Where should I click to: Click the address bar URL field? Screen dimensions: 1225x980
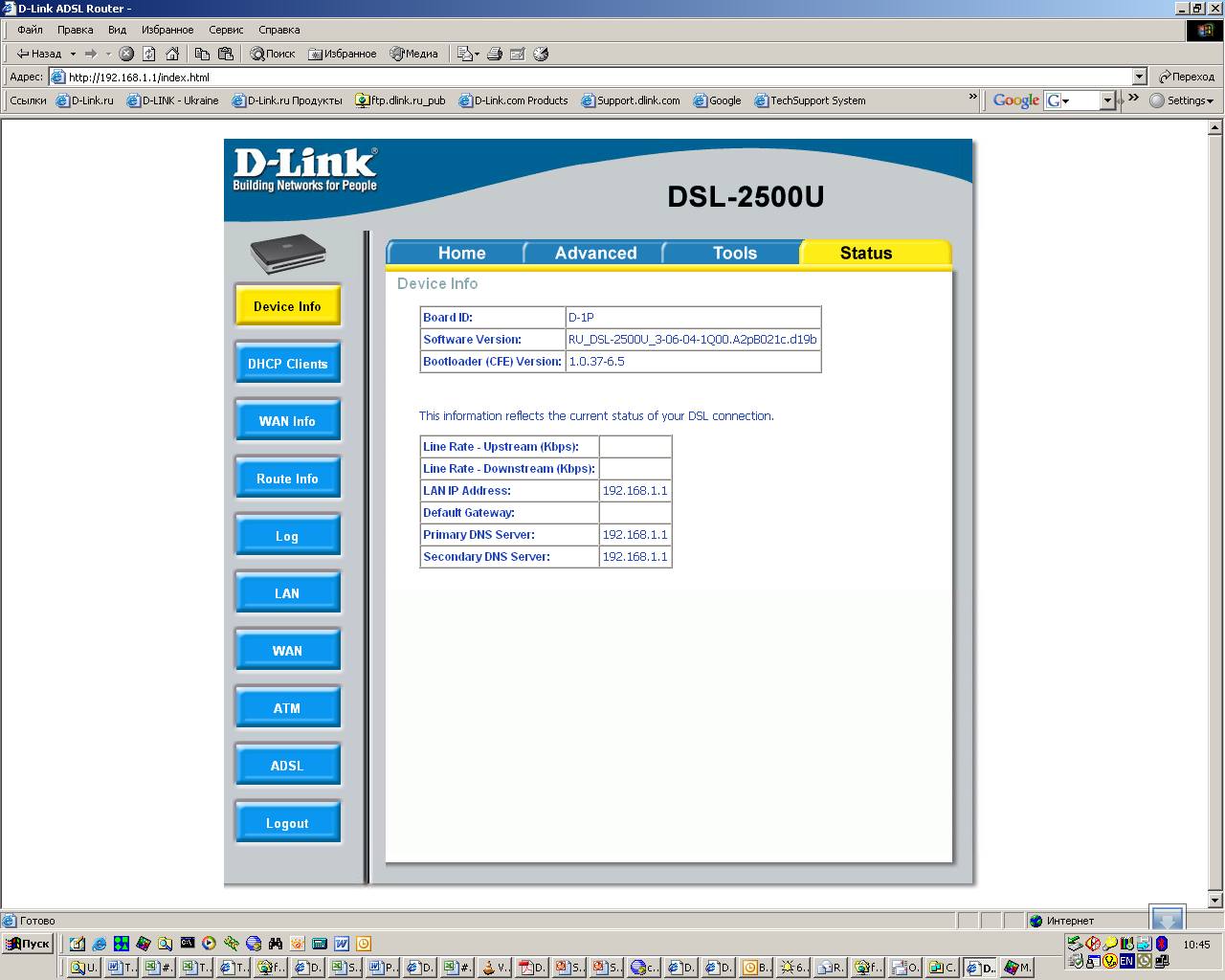coord(574,77)
